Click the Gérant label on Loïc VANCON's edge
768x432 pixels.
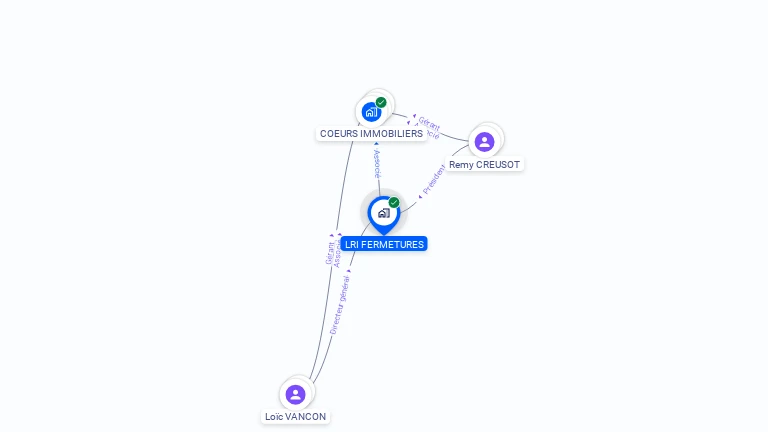coord(330,253)
